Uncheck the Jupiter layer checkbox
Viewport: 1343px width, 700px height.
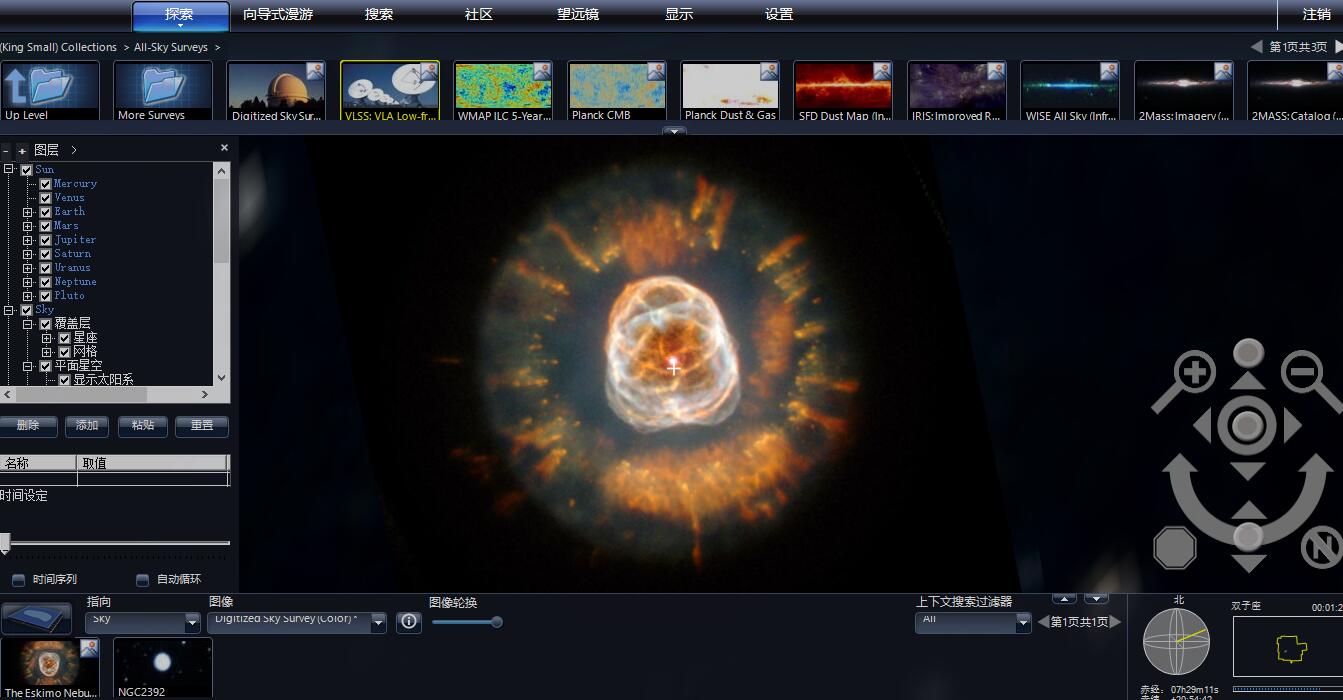coord(45,240)
